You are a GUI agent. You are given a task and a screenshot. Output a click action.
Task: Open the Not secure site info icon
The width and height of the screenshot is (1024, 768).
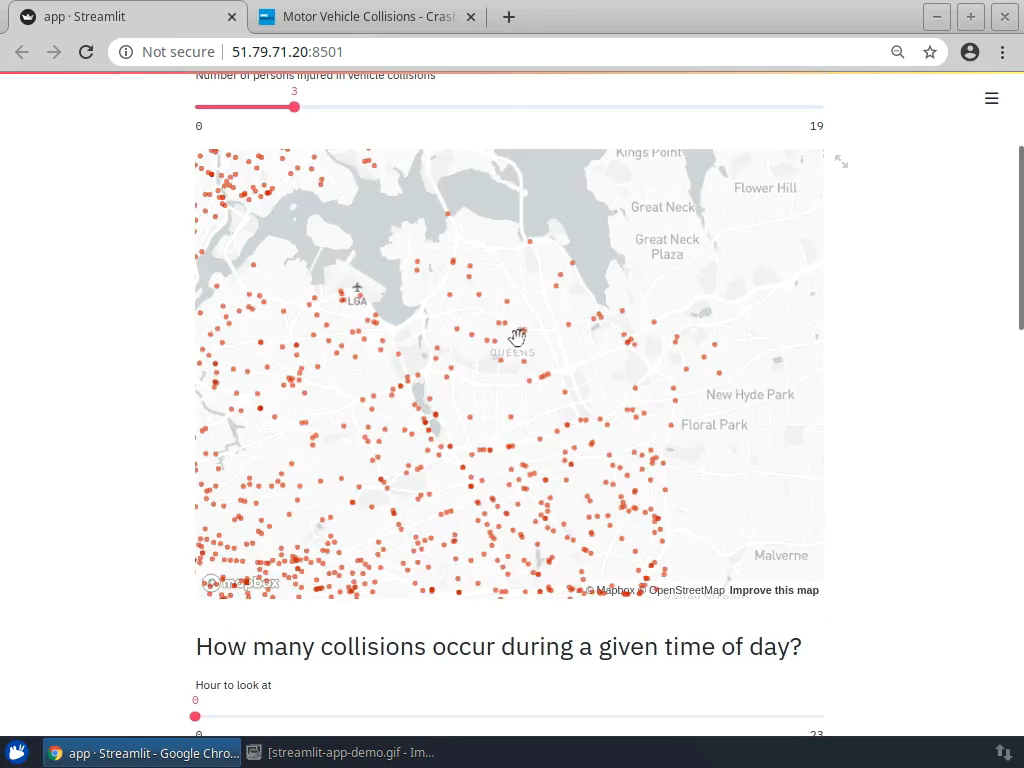[x=126, y=52]
